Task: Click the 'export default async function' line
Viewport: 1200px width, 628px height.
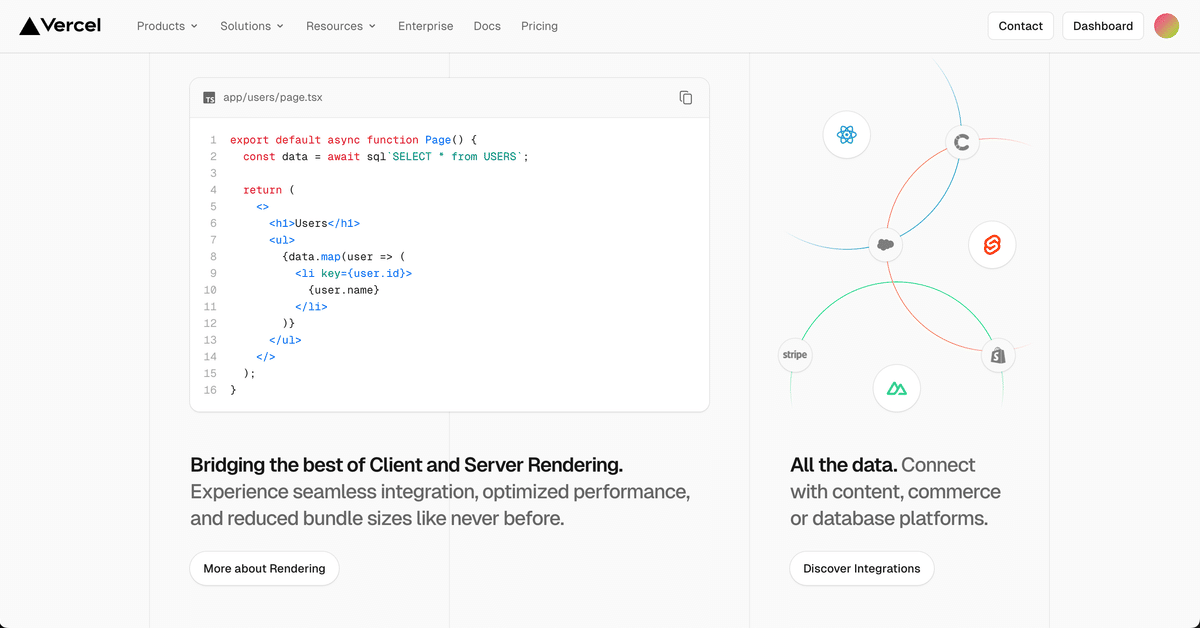Action: point(354,140)
